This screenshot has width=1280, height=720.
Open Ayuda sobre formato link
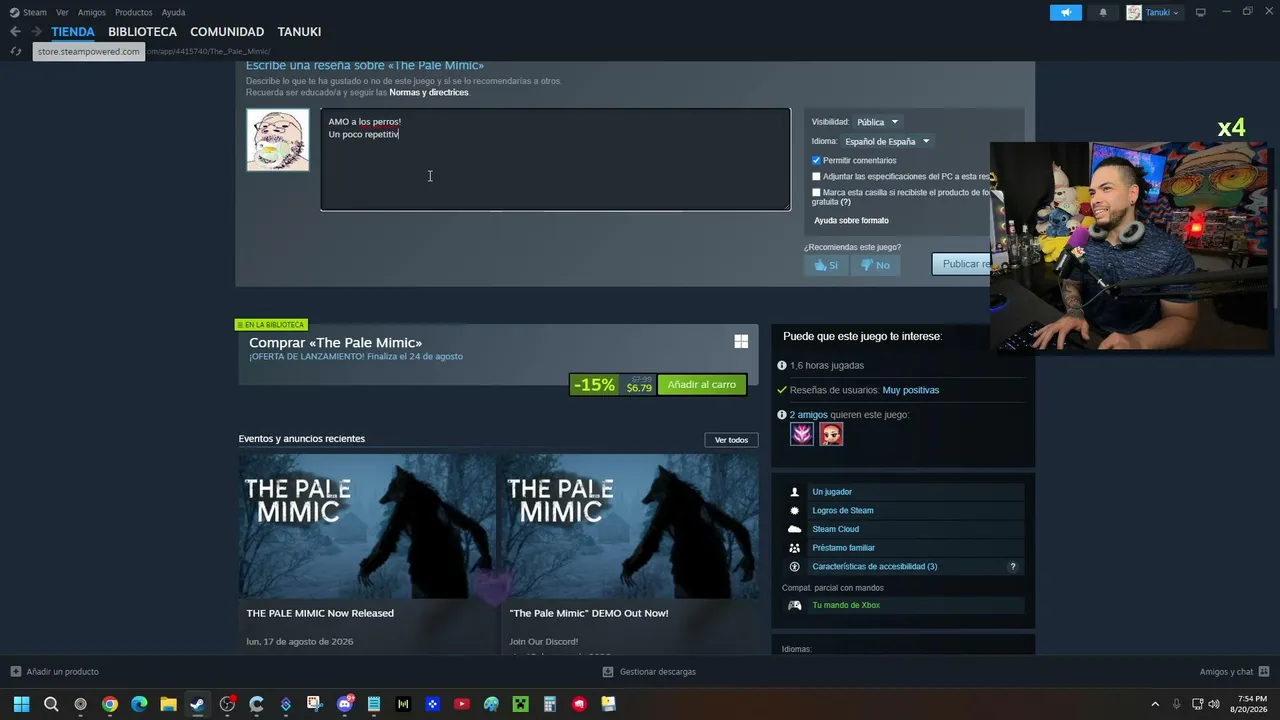tap(851, 220)
